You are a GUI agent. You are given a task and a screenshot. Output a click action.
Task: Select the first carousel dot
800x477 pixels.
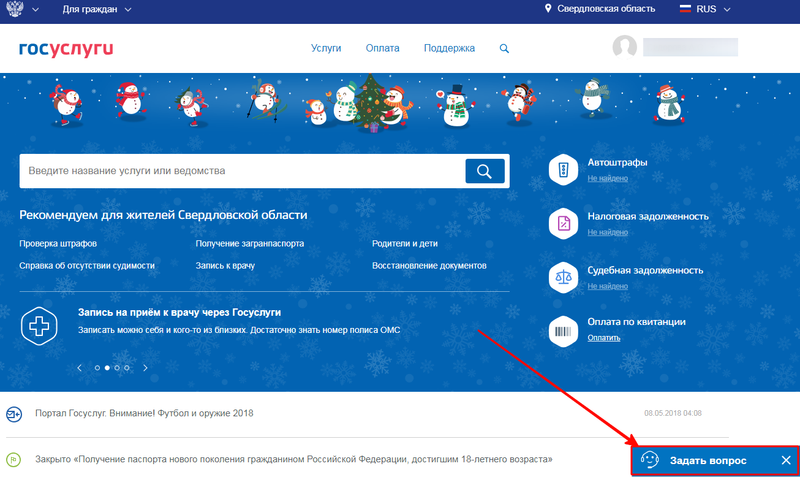click(97, 368)
